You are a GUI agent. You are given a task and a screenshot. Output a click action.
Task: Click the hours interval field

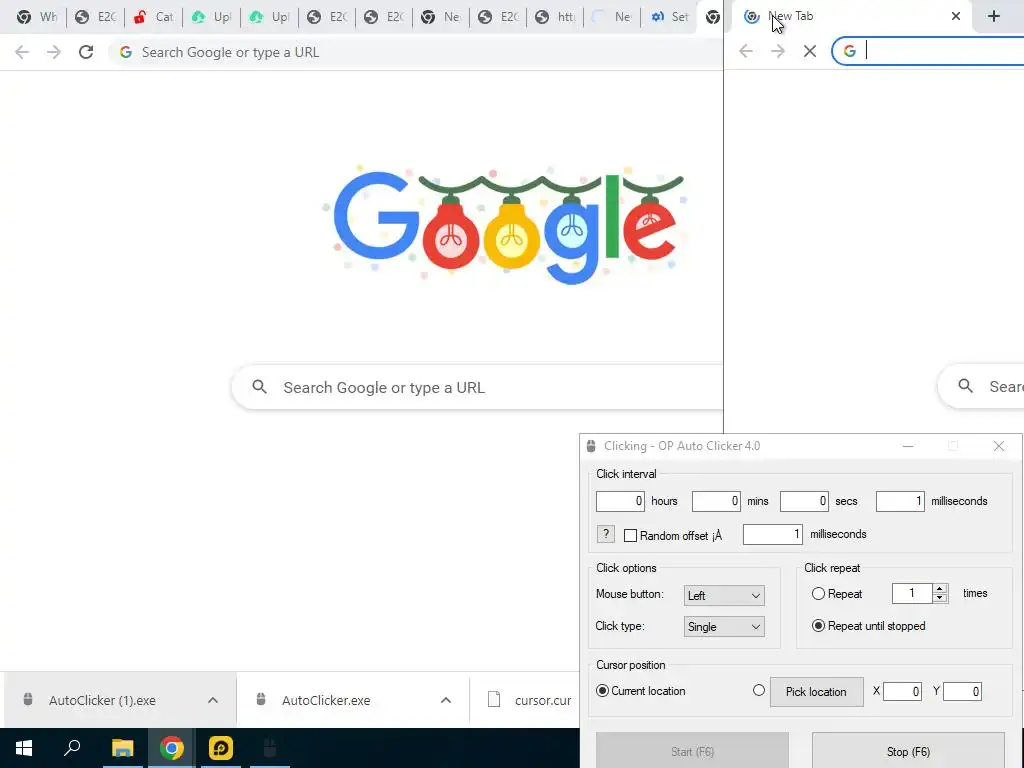(x=620, y=501)
